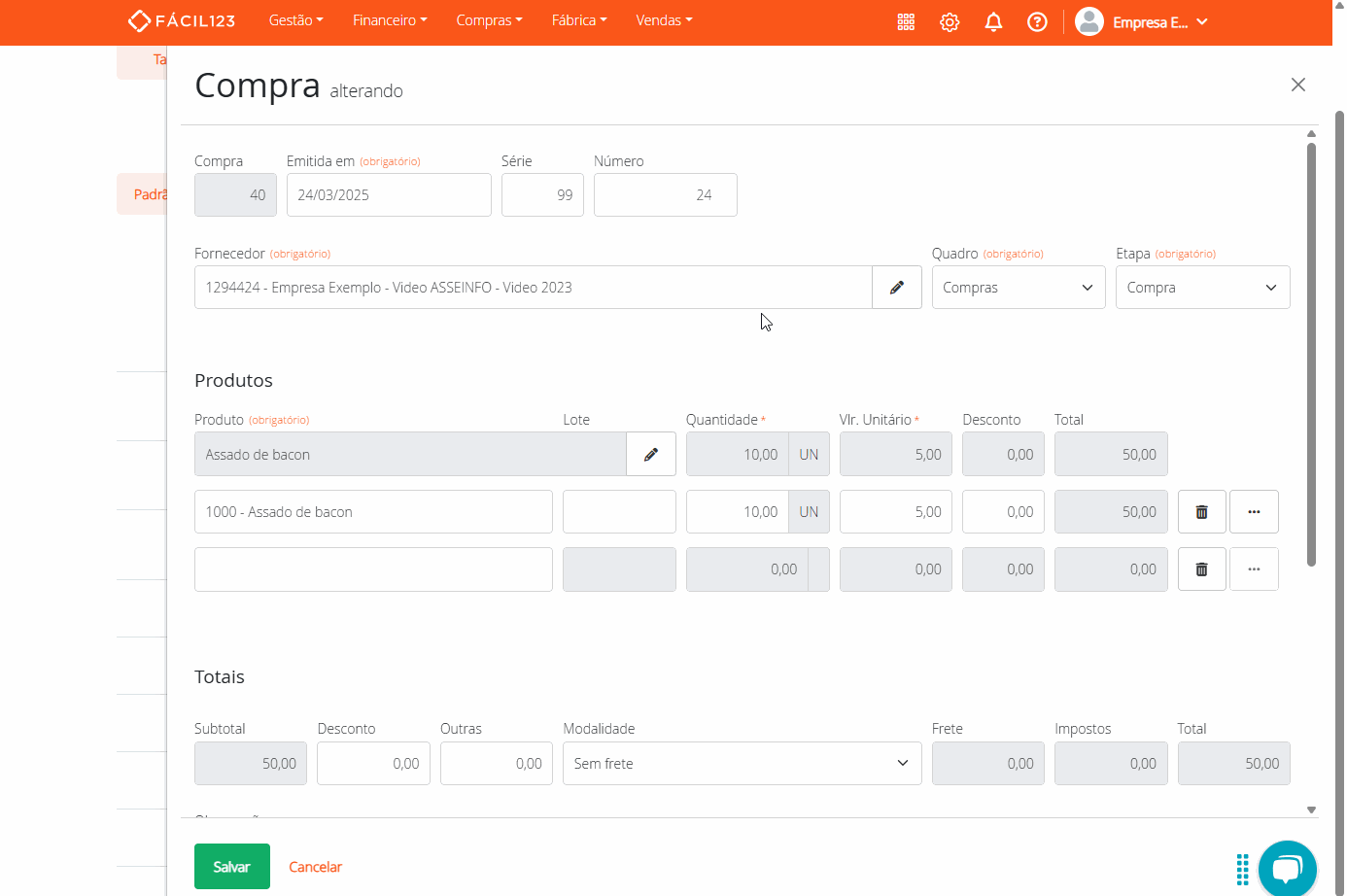The image size is (1347, 896).
Task: Open the Modalidade dropdown Sem frete
Action: 742,764
